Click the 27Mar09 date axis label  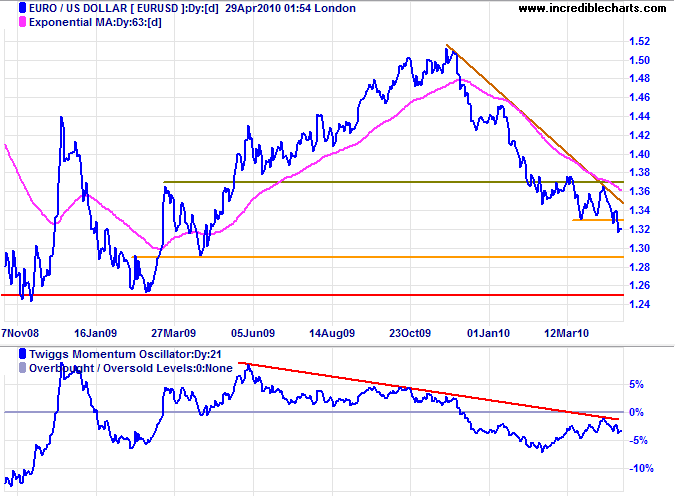tap(173, 333)
